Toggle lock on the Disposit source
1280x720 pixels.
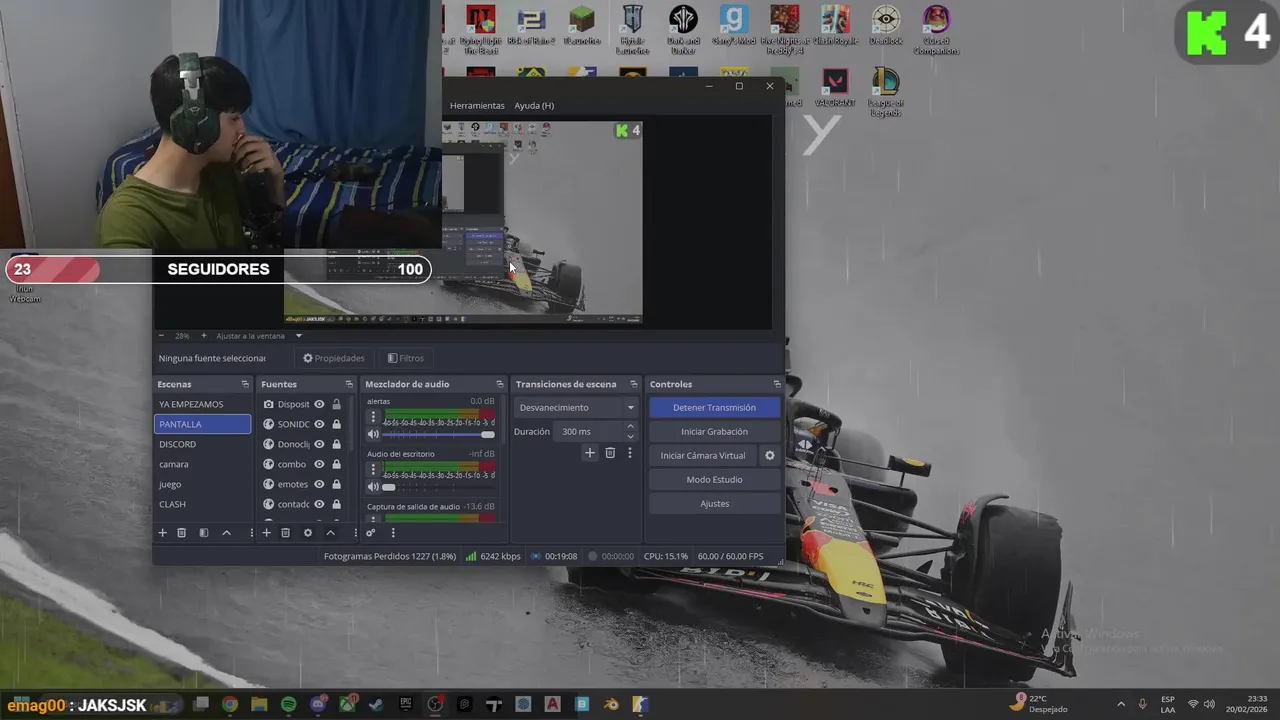pyautogui.click(x=336, y=404)
